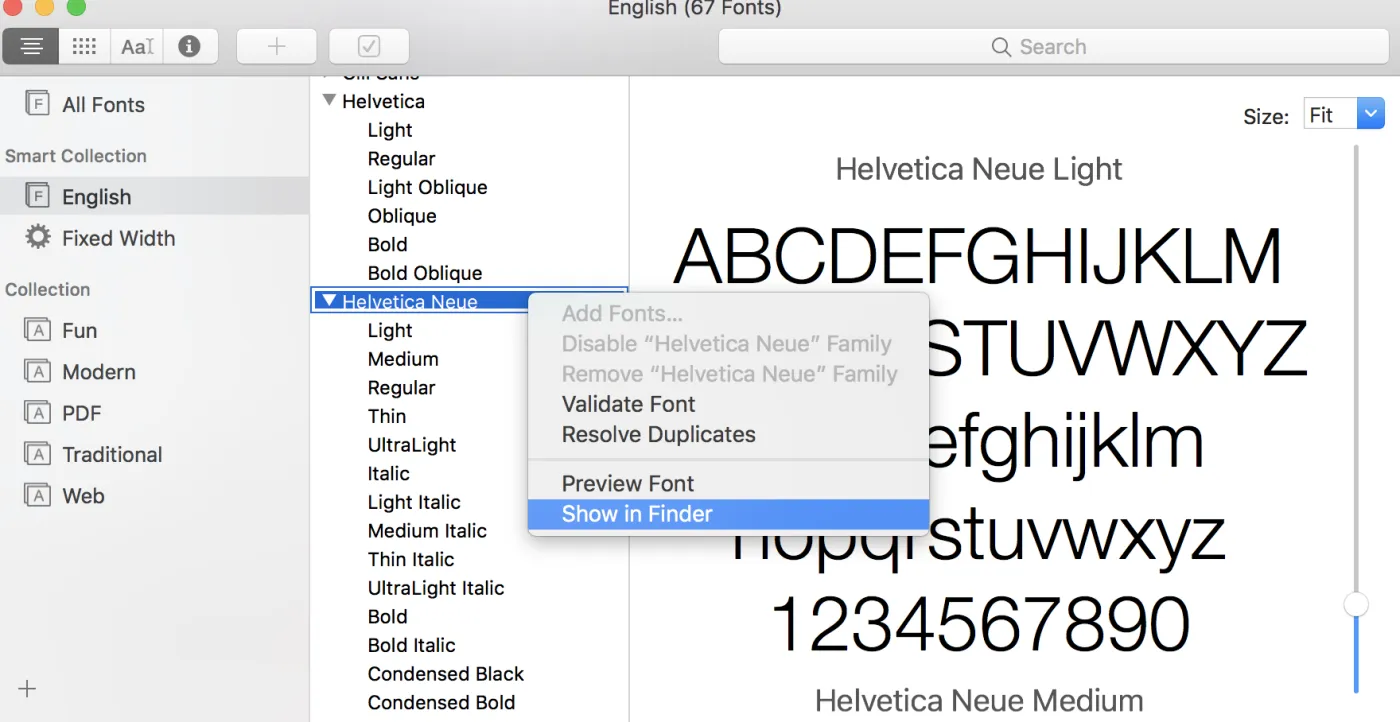Select Helvetica Neue Medium Italic
Image resolution: width=1400 pixels, height=722 pixels.
click(427, 531)
